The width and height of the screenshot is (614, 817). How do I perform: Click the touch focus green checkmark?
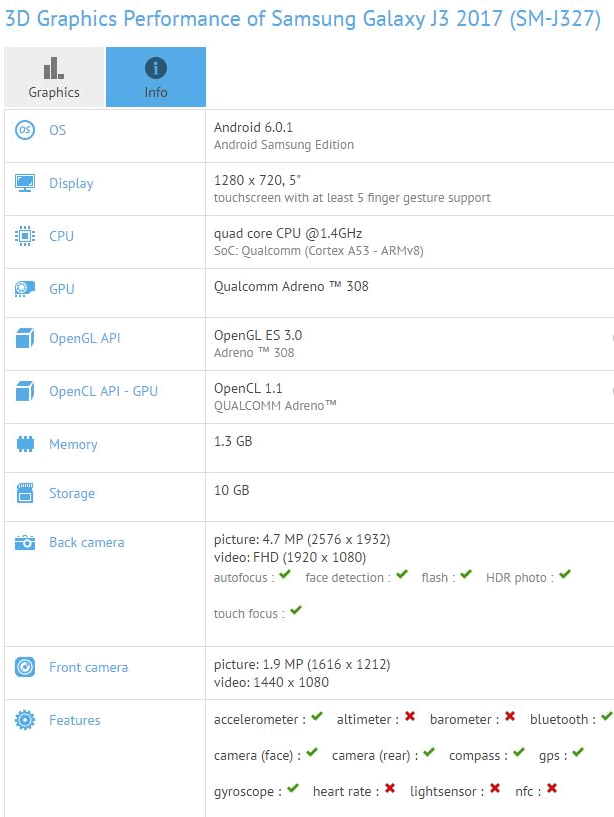tap(296, 610)
